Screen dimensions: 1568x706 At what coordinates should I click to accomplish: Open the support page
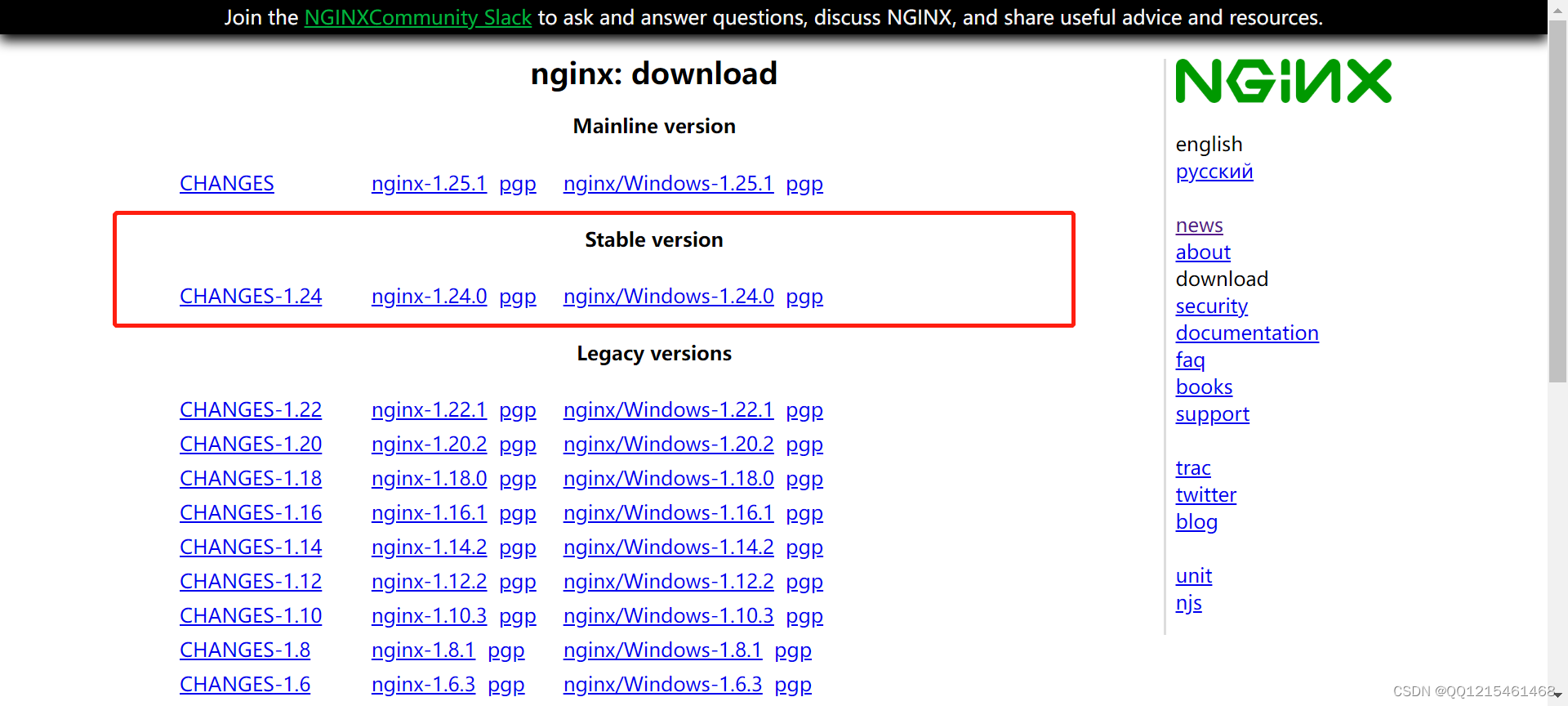[x=1212, y=413]
